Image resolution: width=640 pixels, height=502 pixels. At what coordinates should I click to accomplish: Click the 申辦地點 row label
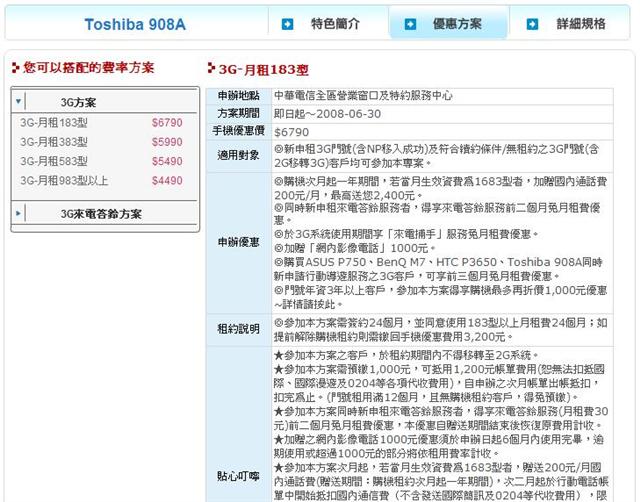pyautogui.click(x=238, y=96)
